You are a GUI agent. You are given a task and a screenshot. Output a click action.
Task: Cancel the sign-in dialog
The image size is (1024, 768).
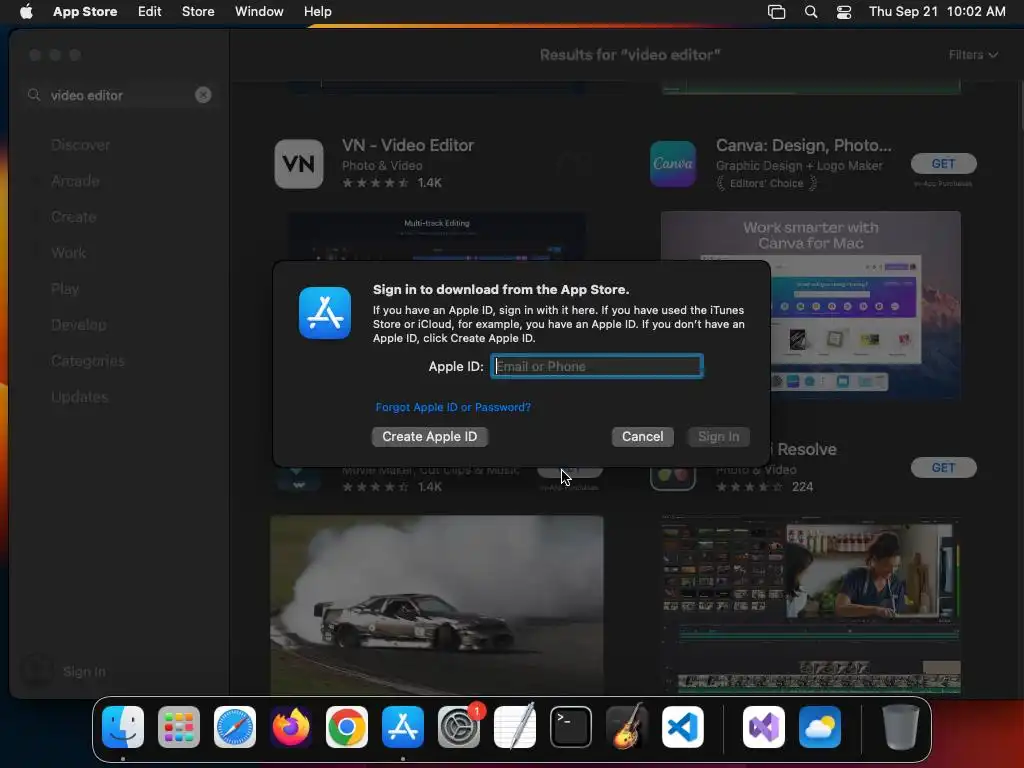642,436
